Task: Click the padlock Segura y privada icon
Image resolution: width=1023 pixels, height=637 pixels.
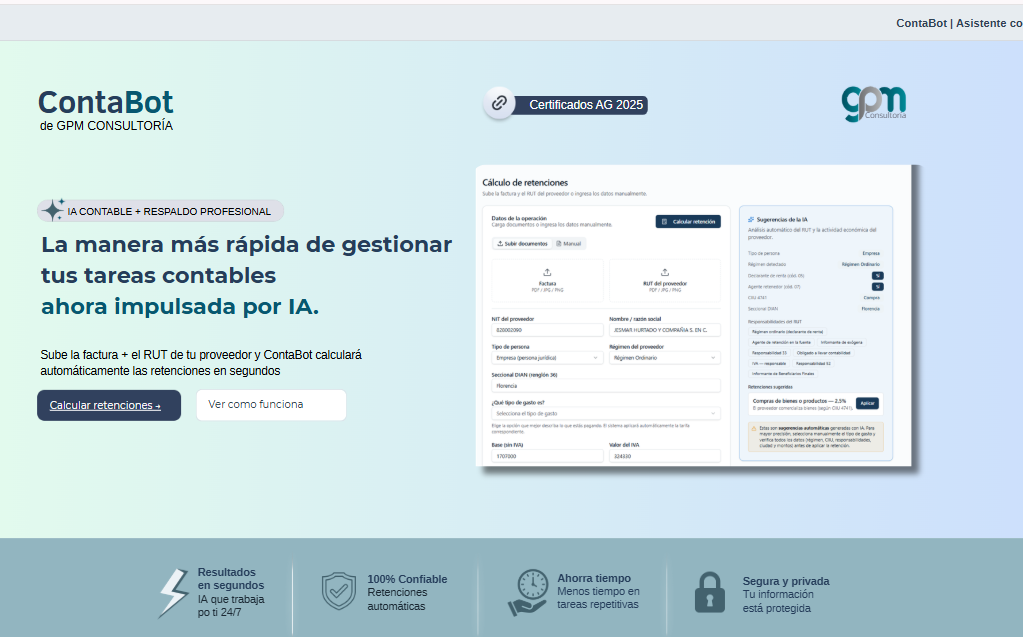Action: [x=709, y=592]
